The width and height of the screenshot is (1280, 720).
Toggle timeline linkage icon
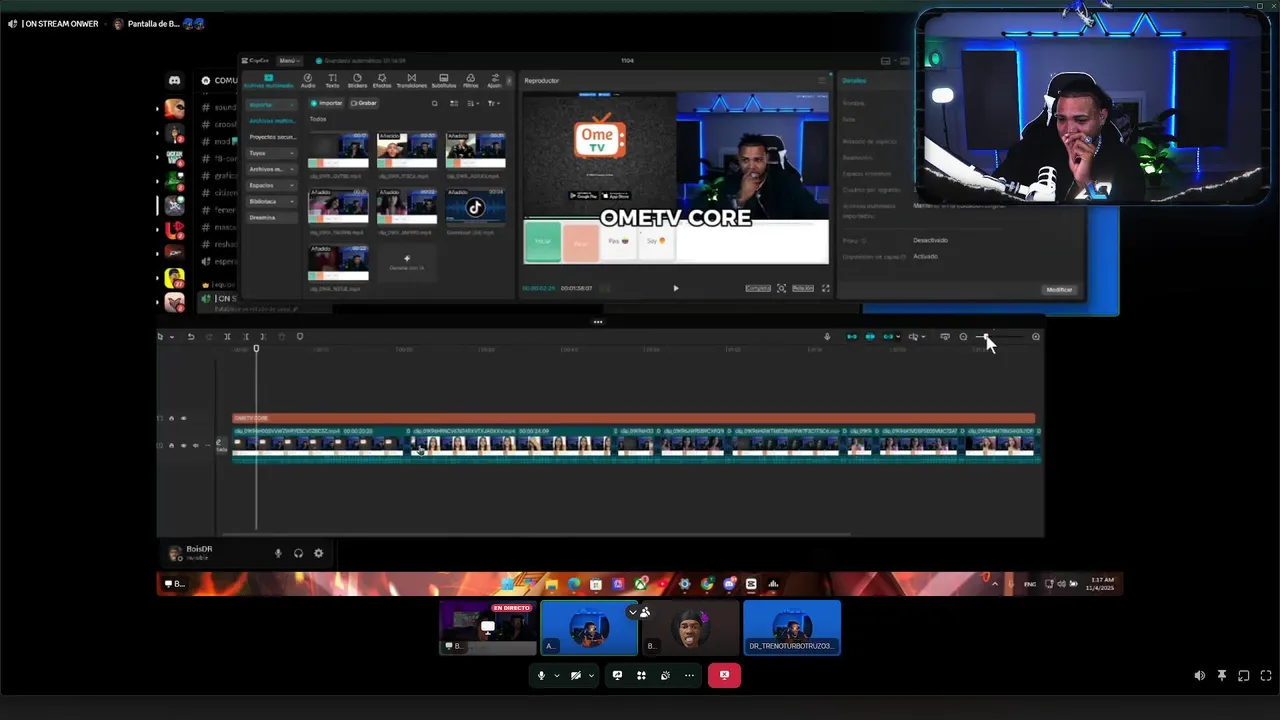click(x=889, y=337)
